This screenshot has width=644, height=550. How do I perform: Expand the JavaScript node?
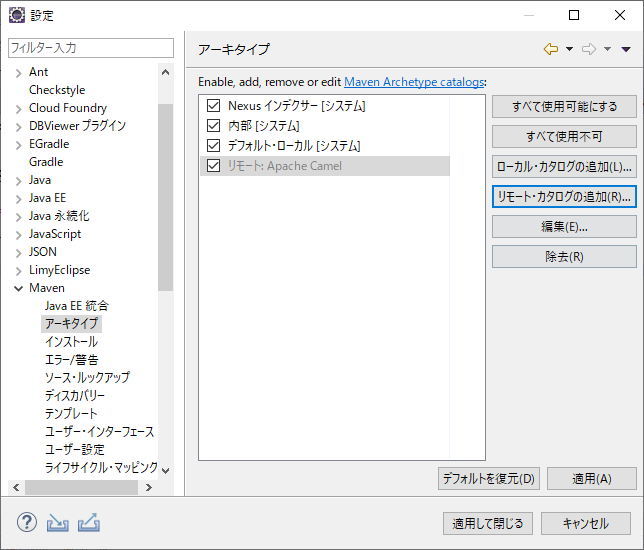pyautogui.click(x=18, y=235)
